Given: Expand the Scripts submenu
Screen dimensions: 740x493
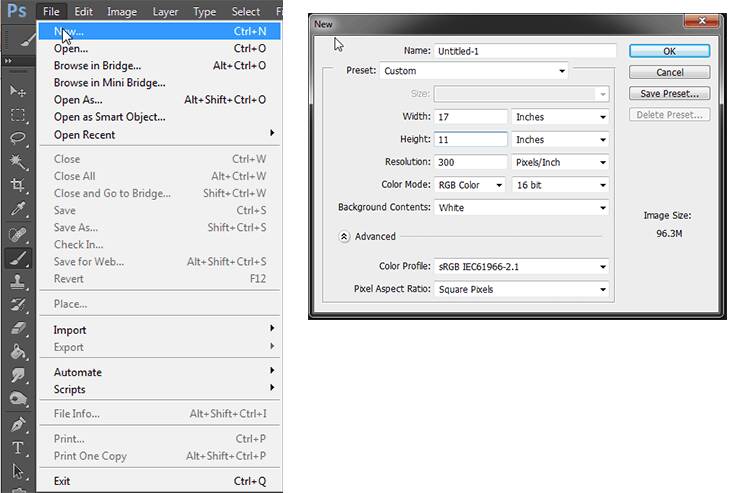Looking at the screenshot, I should click(160, 389).
